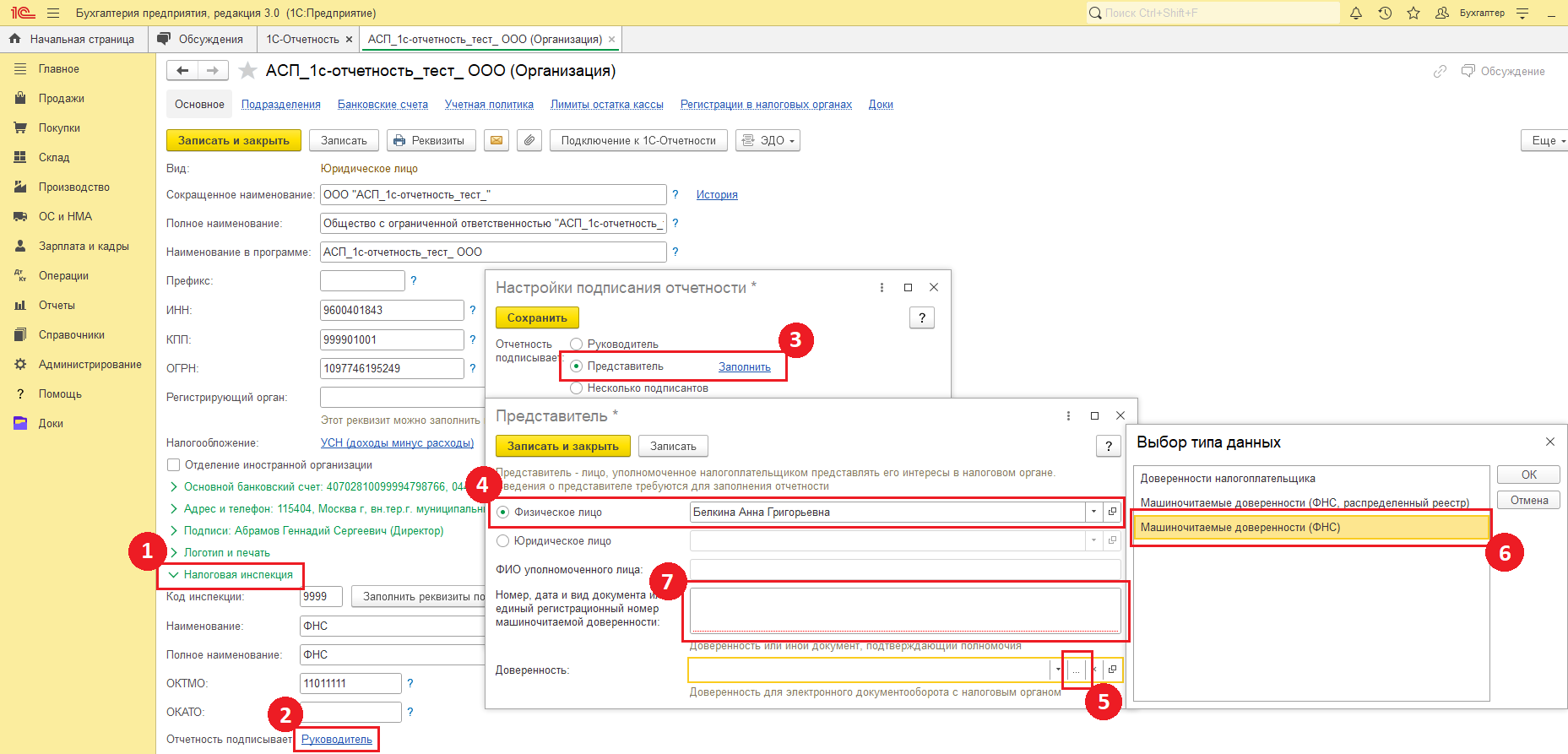Click the Записать и закрыть button in organization form
This screenshot has height=754, width=1568.
tap(233, 140)
